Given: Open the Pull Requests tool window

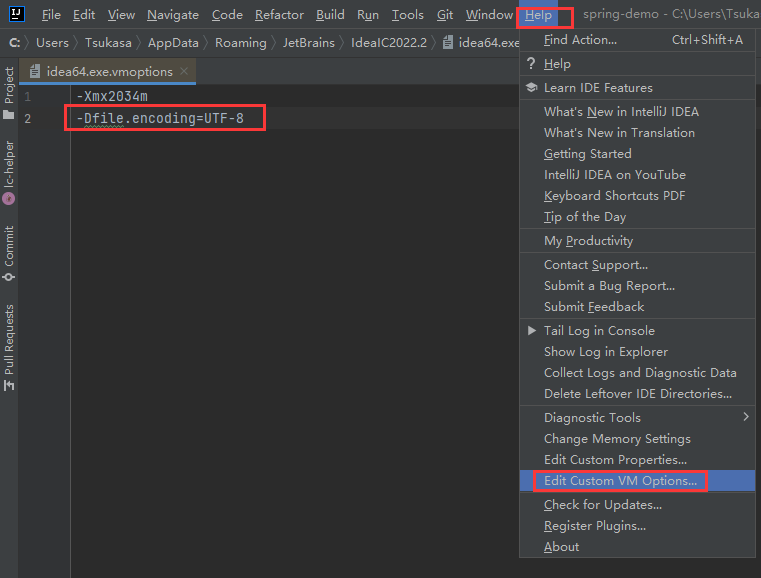Looking at the screenshot, I should tap(9, 347).
